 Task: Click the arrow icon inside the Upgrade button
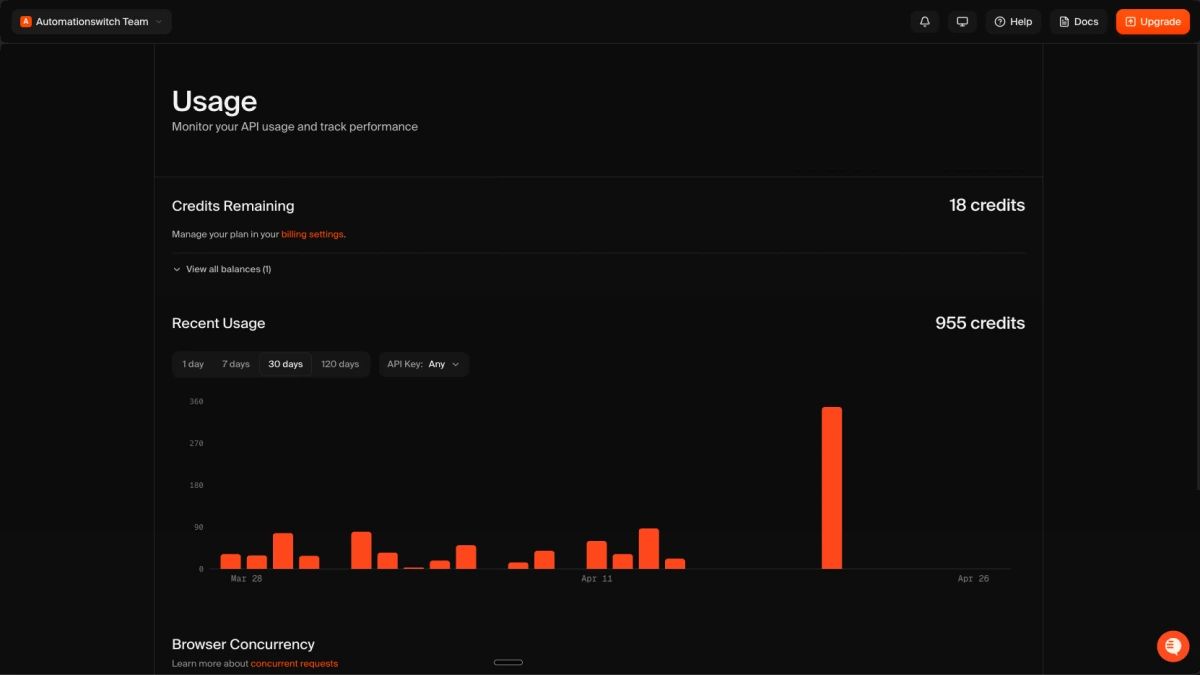(1131, 21)
